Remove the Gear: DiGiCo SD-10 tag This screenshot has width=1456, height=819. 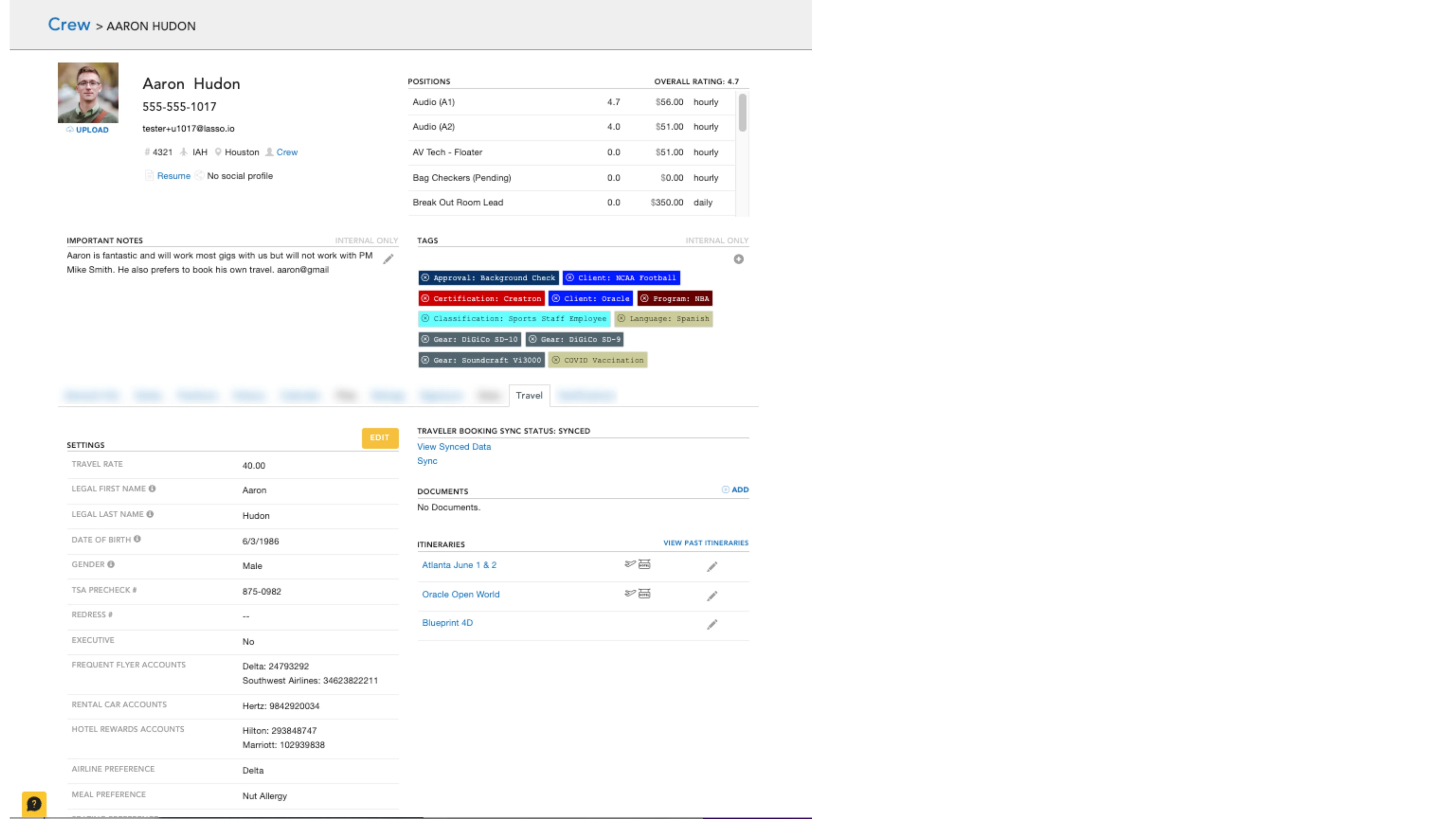(425, 339)
